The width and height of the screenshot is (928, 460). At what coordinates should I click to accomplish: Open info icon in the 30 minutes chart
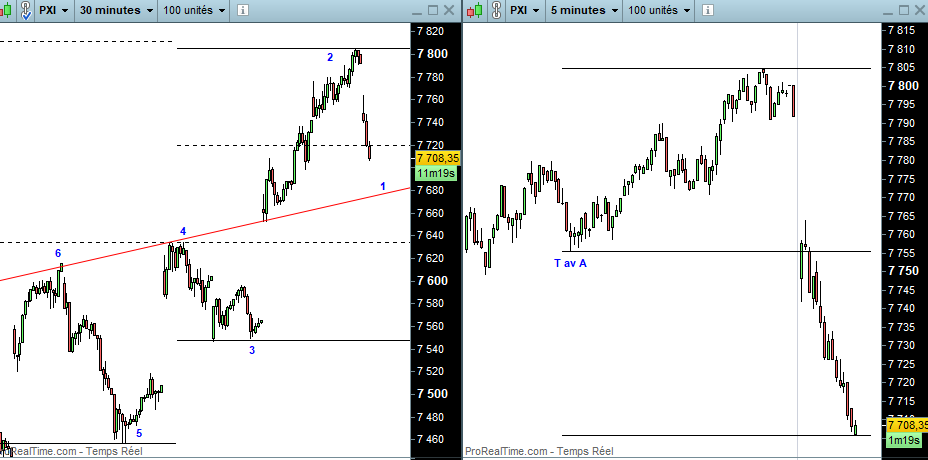[x=243, y=10]
